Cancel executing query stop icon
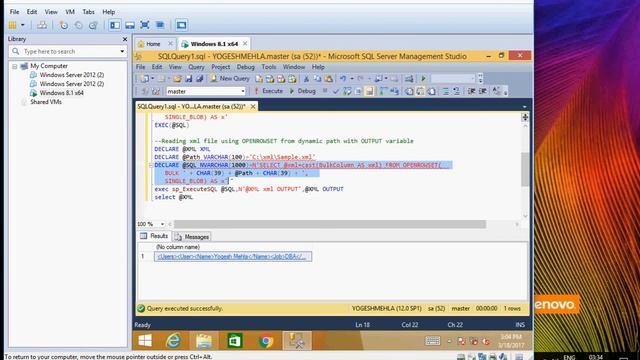Image resolution: width=640 pixels, height=360 pixels. [x=325, y=91]
